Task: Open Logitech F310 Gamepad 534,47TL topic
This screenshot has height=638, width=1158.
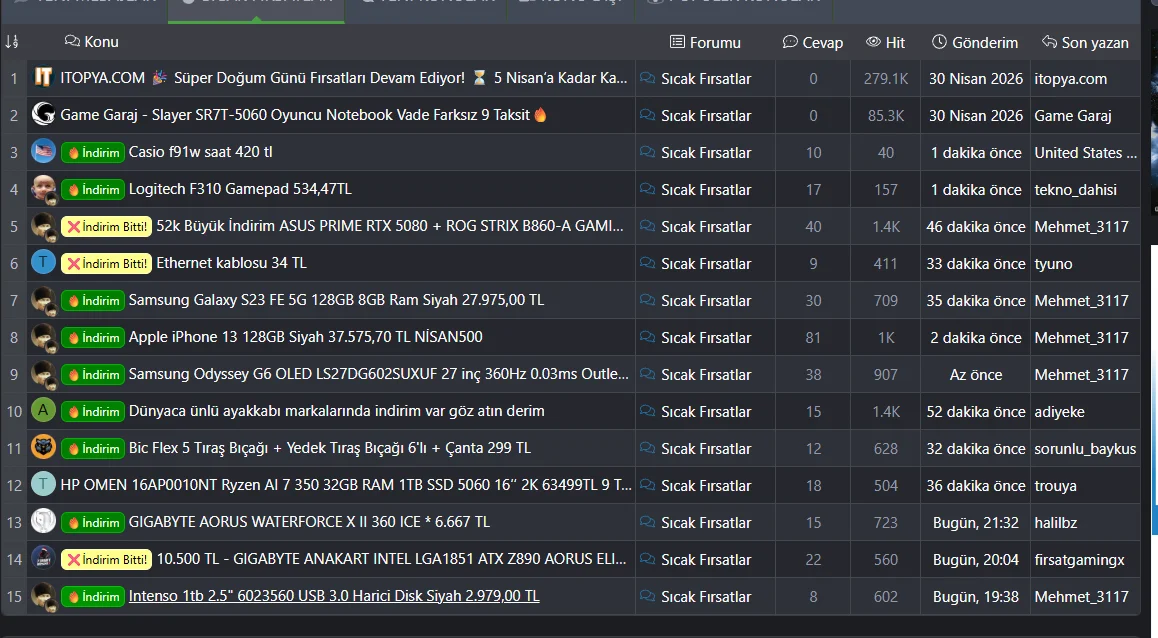Action: (x=240, y=188)
